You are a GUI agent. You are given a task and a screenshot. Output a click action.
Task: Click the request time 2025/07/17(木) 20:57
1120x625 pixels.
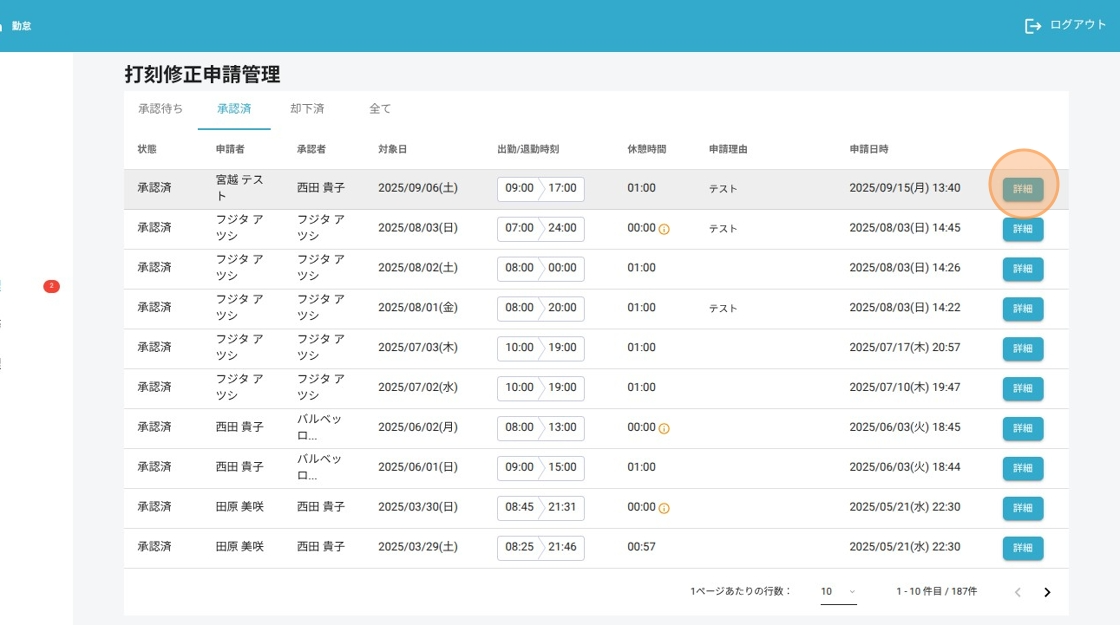(904, 348)
